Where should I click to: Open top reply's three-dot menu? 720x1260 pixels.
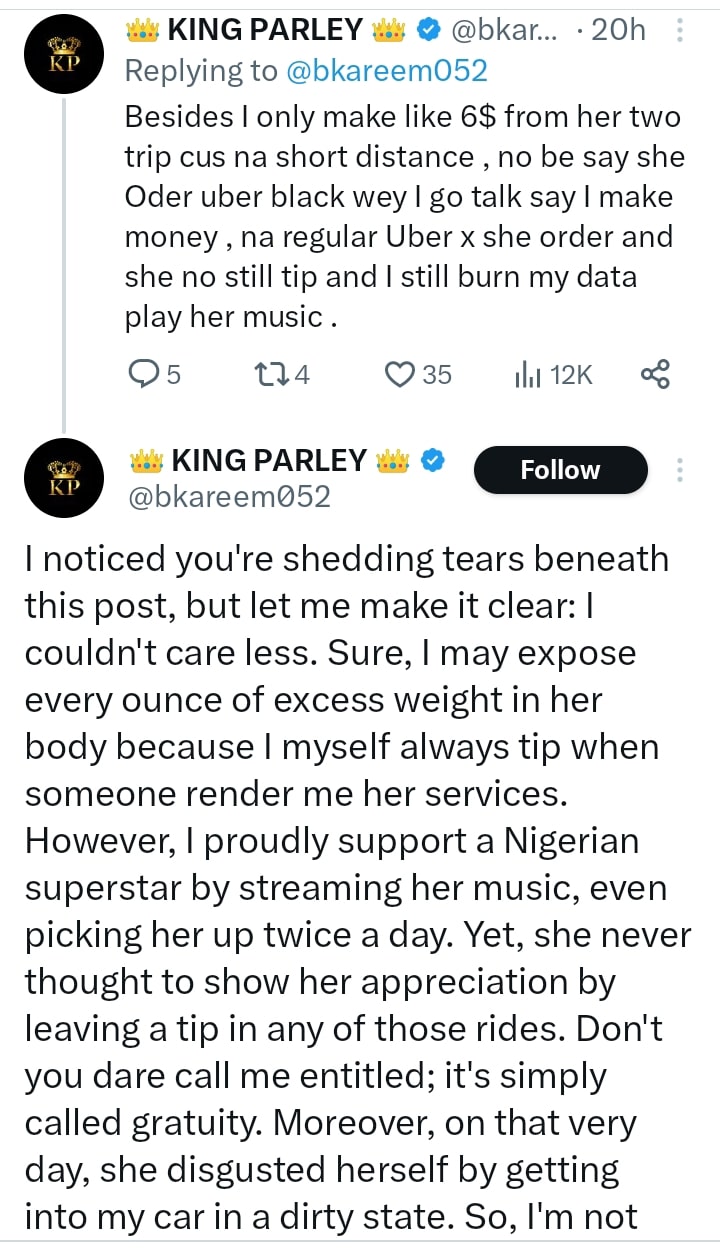(x=681, y=31)
